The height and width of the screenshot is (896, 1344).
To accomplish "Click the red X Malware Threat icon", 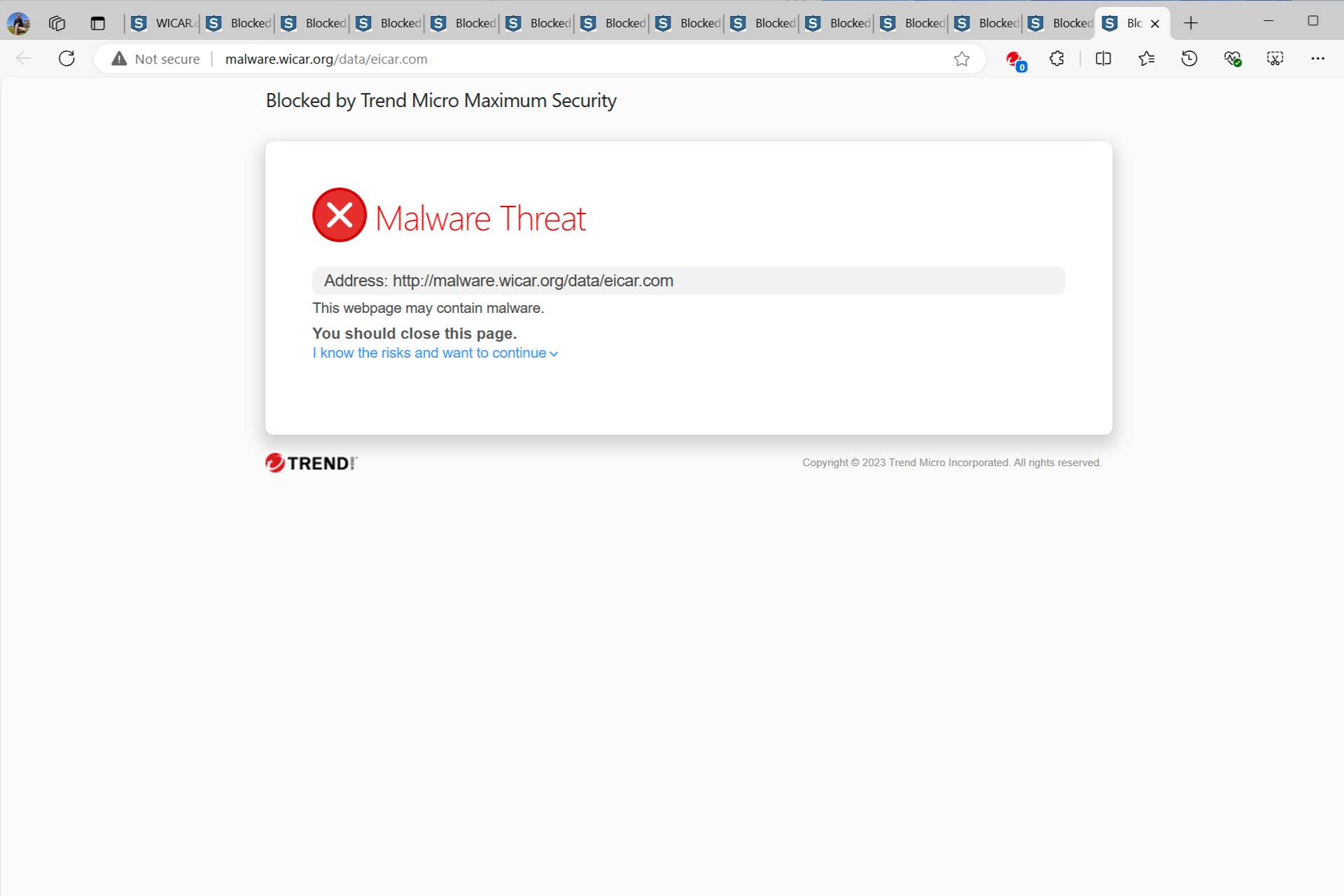I will [339, 215].
